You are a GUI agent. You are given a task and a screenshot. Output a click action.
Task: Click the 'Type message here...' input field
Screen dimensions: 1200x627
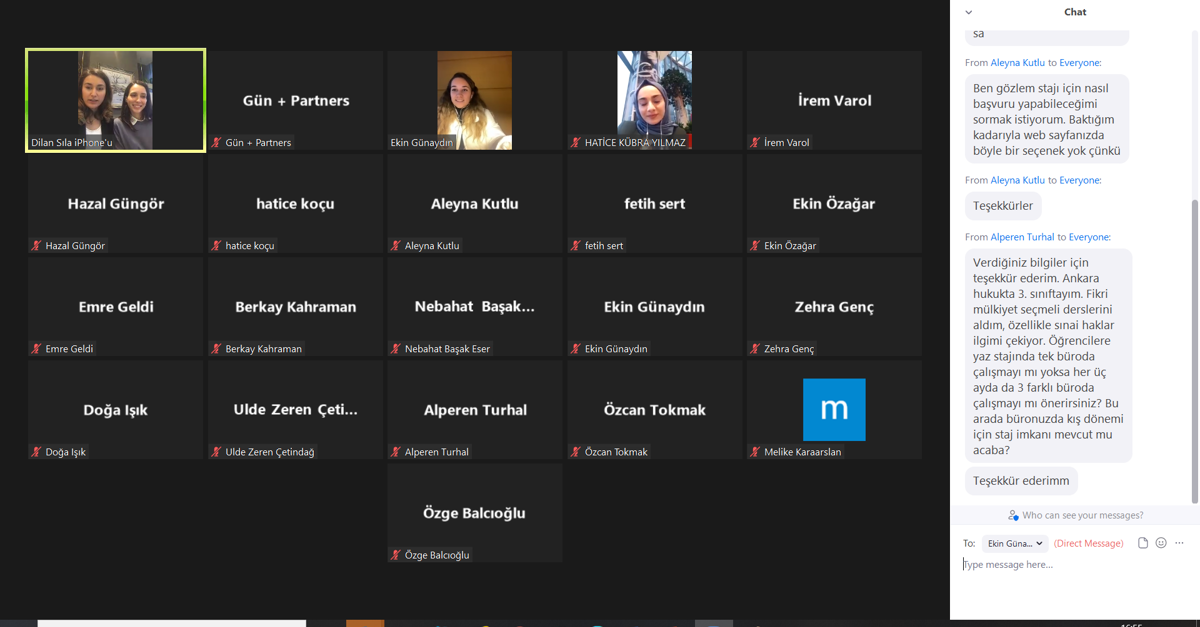[1070, 565]
